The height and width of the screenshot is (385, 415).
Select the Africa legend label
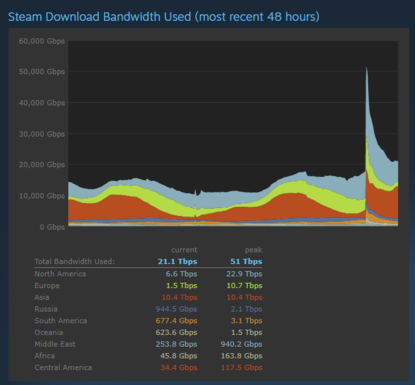[x=45, y=356]
